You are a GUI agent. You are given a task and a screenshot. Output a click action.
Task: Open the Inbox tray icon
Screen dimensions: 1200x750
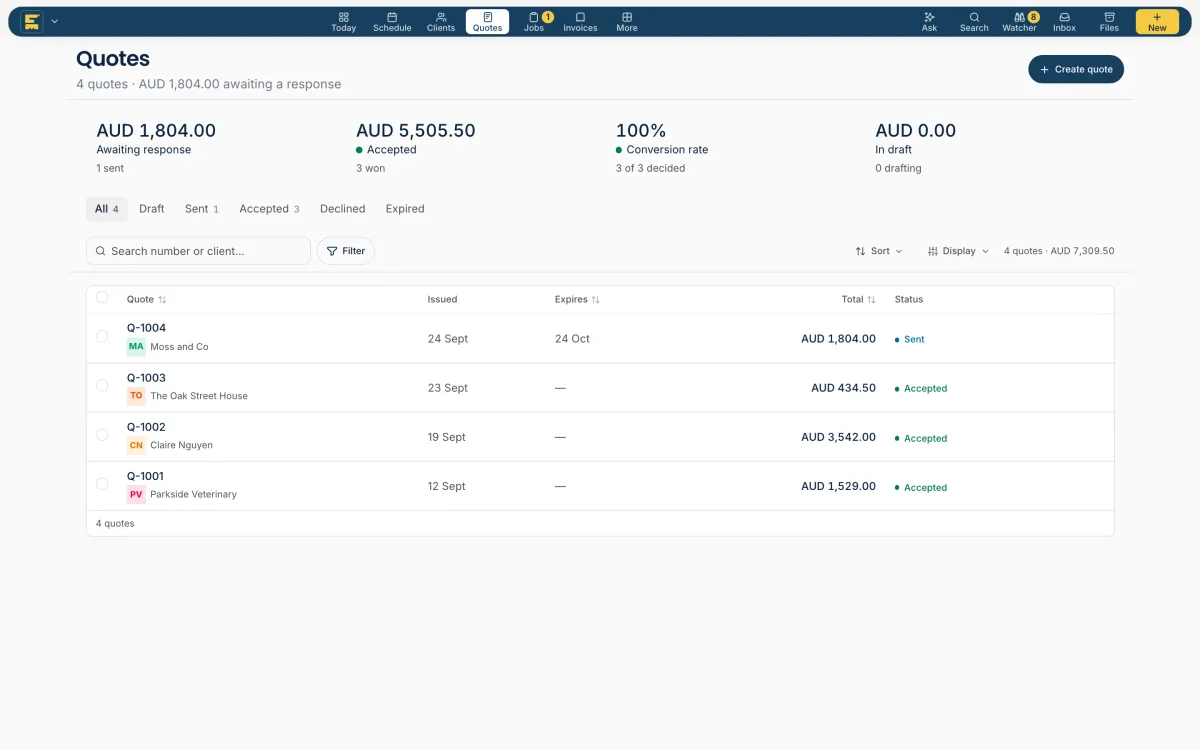[1064, 17]
